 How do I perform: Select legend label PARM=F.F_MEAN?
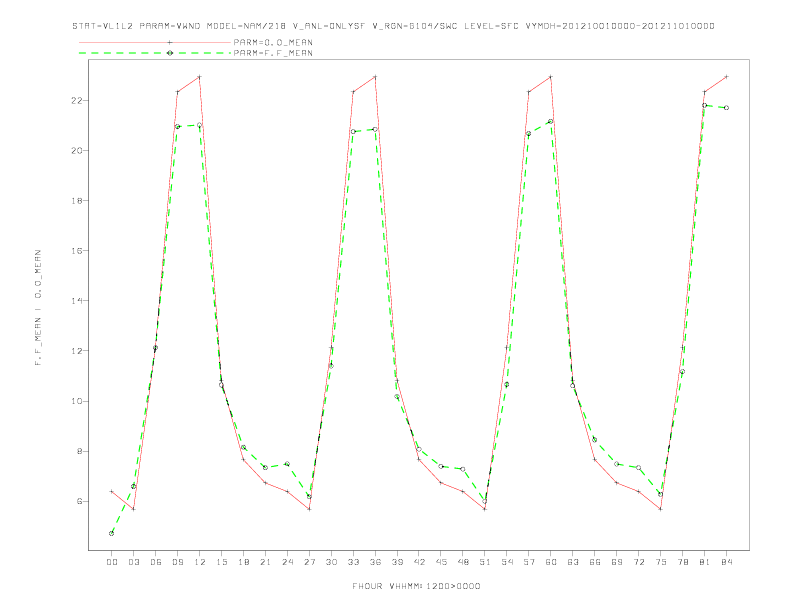(273, 53)
